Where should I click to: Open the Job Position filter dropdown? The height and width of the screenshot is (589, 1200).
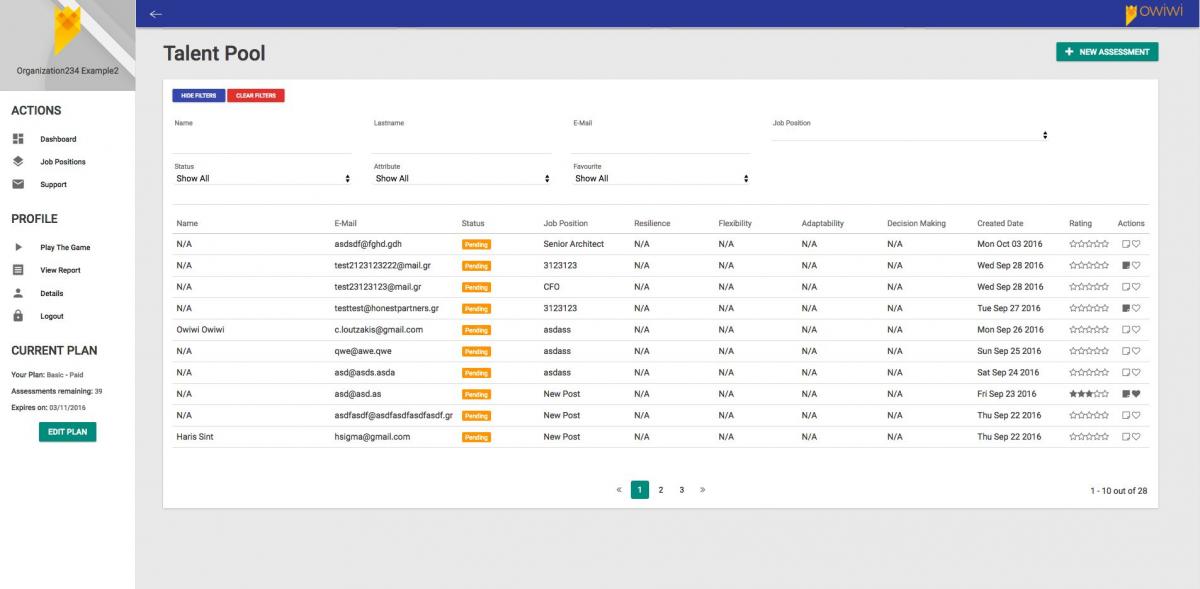[909, 135]
